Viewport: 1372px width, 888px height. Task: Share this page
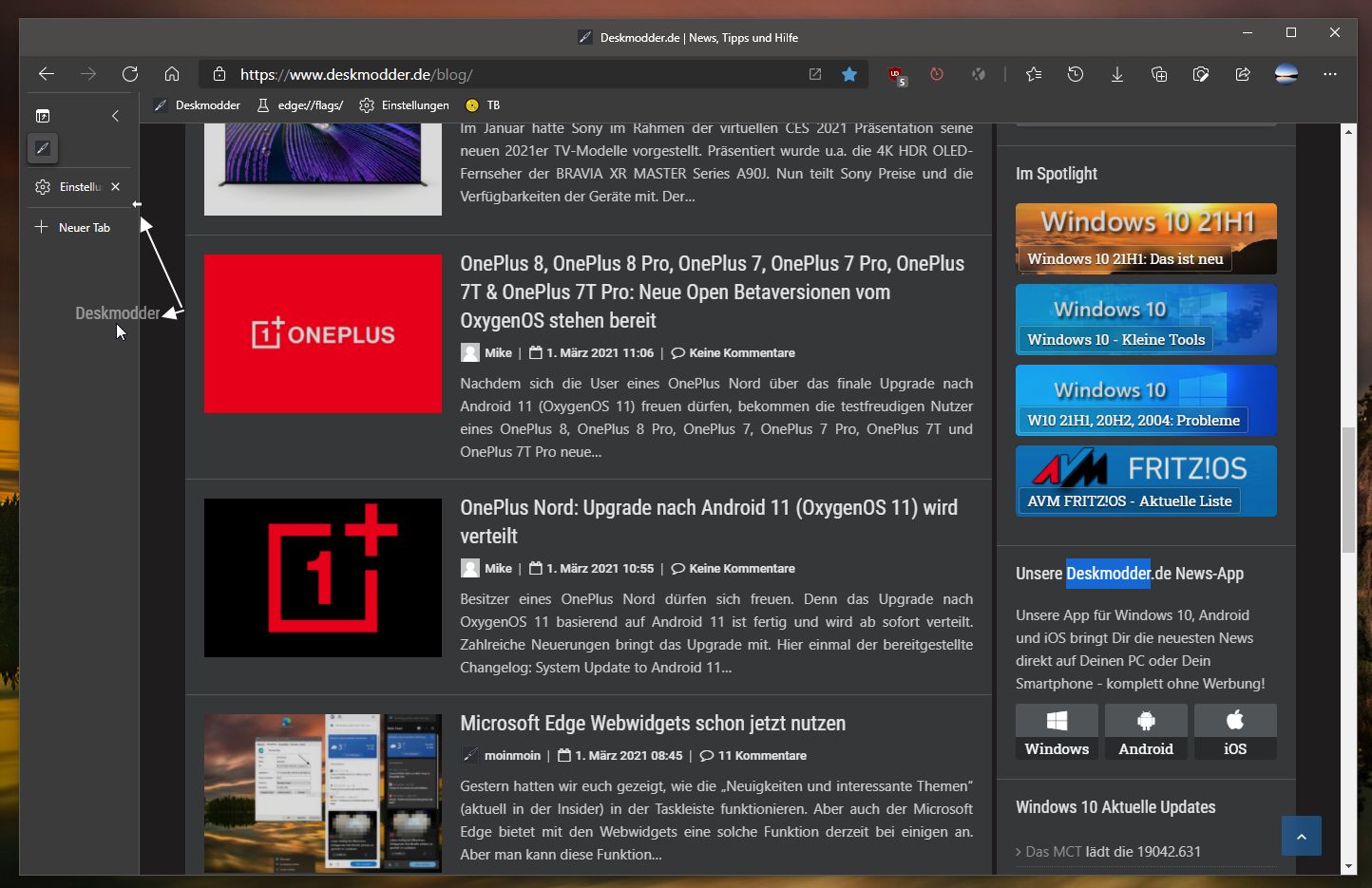(x=1243, y=74)
